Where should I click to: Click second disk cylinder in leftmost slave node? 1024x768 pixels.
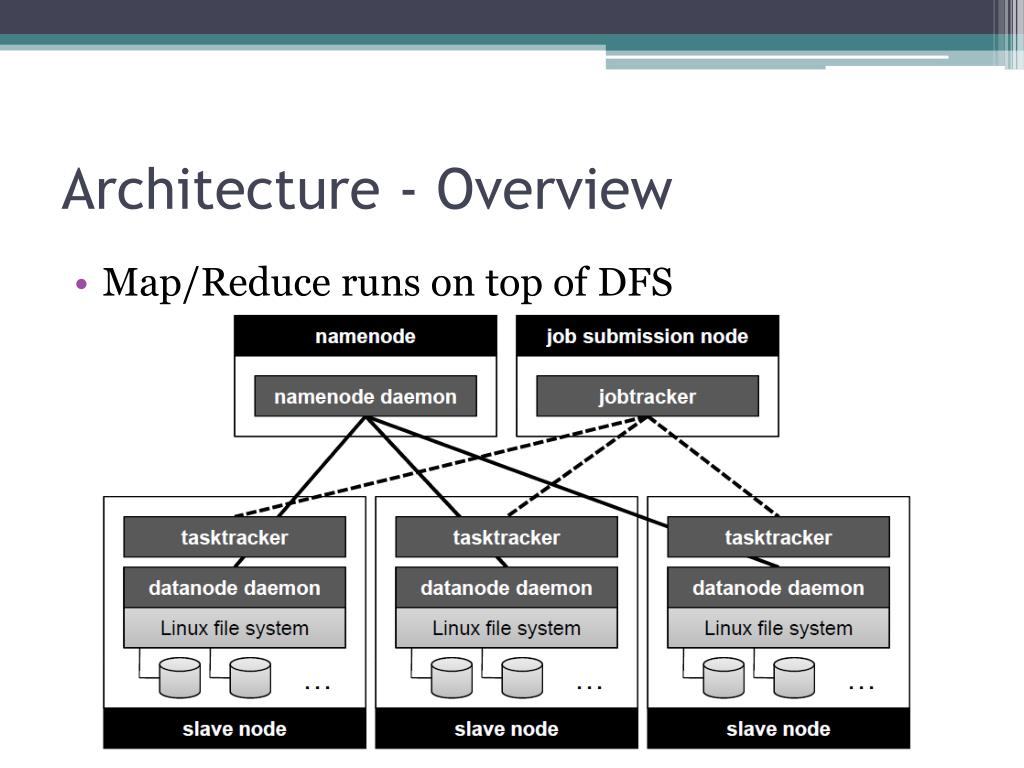tap(250, 678)
